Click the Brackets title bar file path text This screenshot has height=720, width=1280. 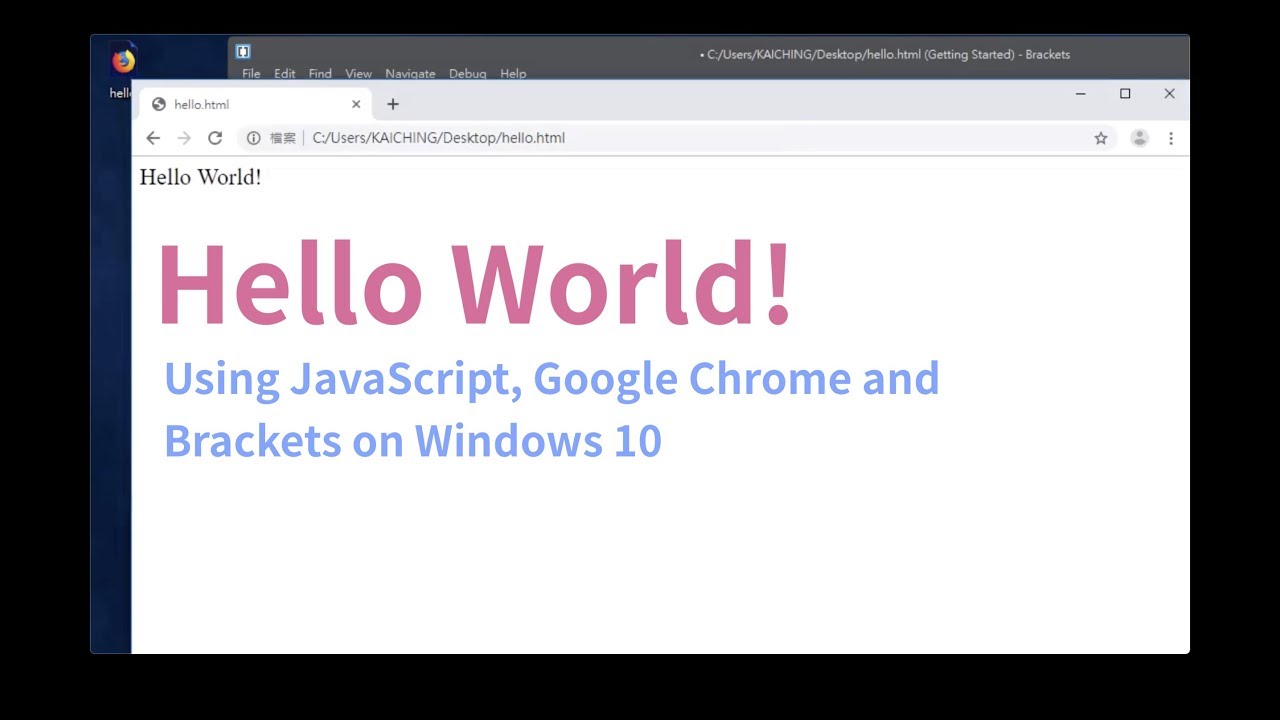click(885, 55)
